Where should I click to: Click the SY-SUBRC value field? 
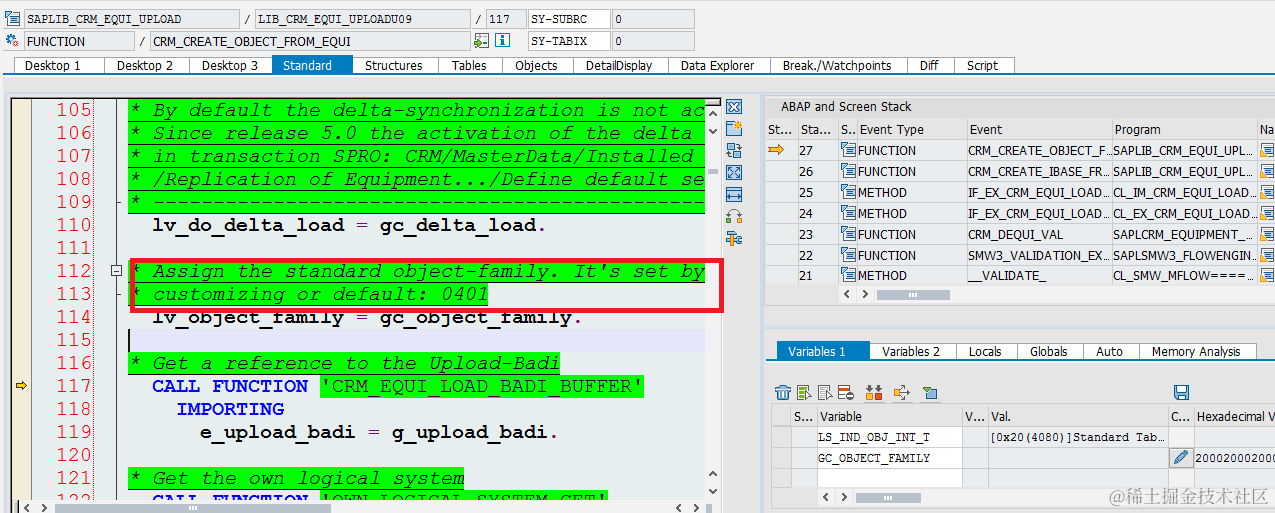[652, 18]
